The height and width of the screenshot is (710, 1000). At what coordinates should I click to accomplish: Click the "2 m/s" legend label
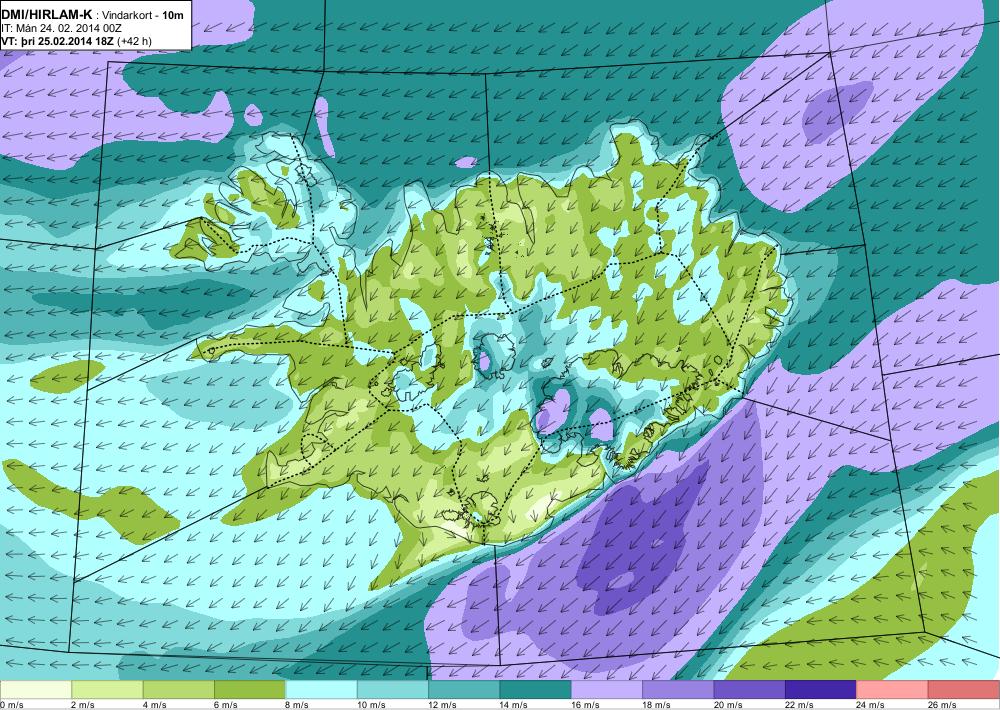[x=82, y=705]
